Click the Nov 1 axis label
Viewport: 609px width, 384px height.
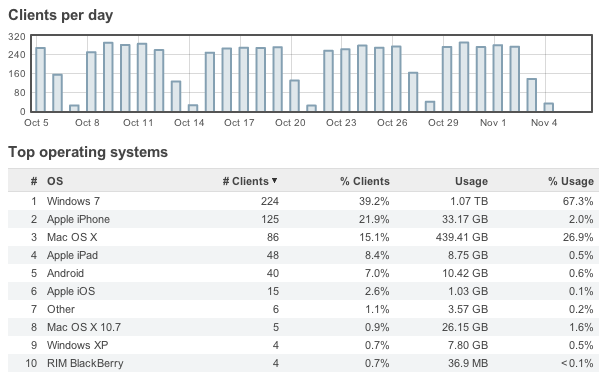point(493,123)
